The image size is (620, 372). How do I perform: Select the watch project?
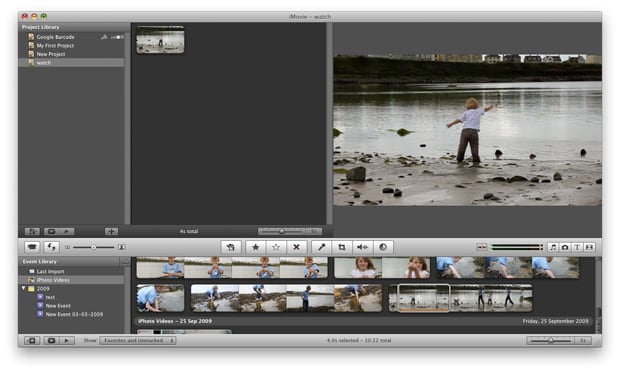tap(71, 62)
